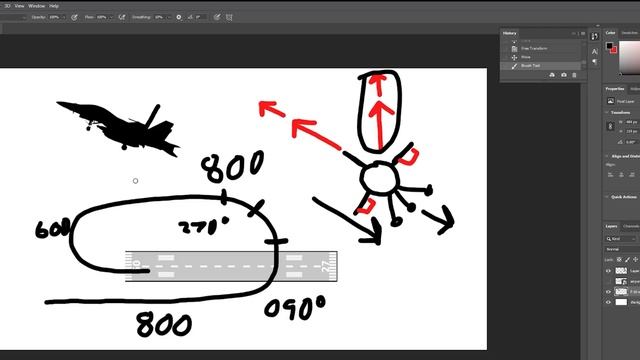Open the Help menu

pos(54,6)
